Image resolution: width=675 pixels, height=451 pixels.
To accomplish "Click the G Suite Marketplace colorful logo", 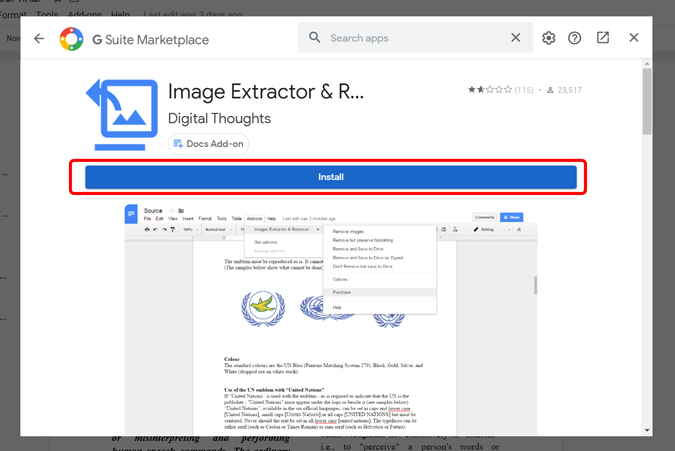I will [x=71, y=39].
